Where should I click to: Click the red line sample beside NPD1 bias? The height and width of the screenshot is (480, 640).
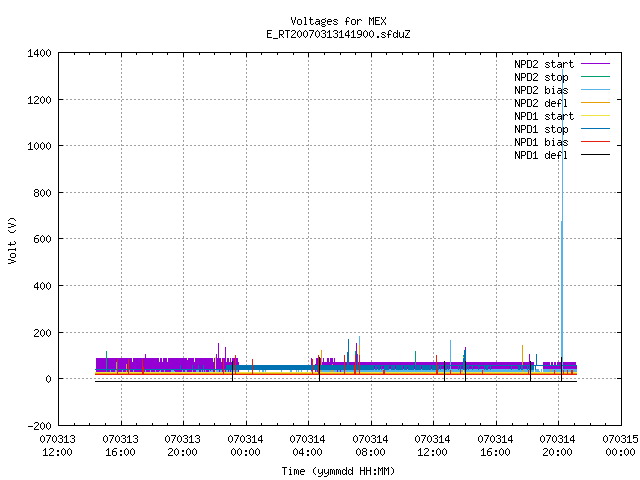tap(596, 142)
